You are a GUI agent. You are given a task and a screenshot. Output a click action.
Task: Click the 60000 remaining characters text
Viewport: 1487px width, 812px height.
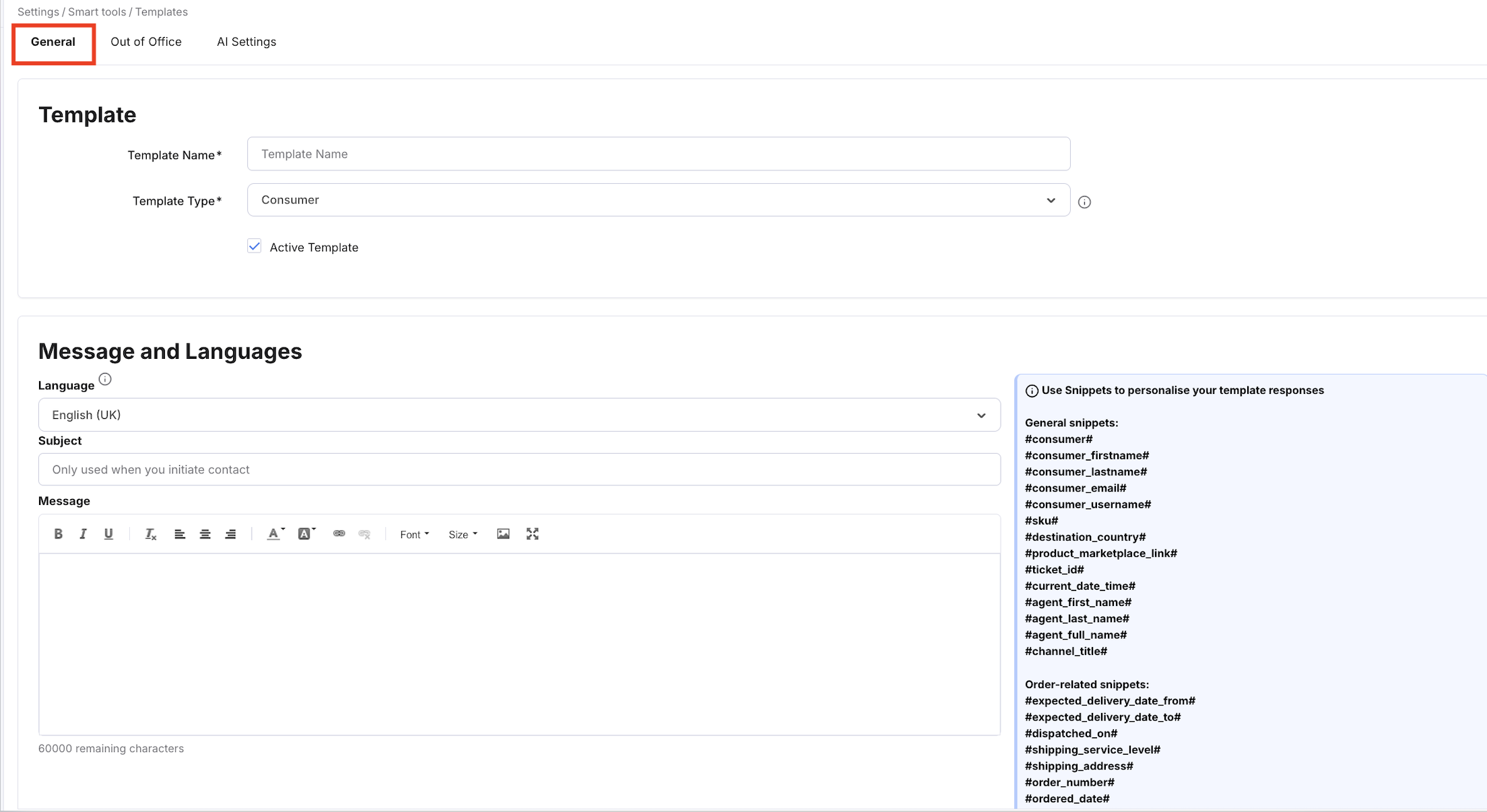[111, 749]
